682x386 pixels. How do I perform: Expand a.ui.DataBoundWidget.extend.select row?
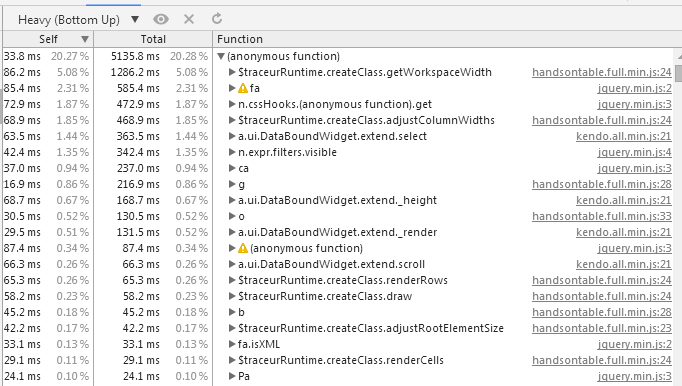coord(232,136)
